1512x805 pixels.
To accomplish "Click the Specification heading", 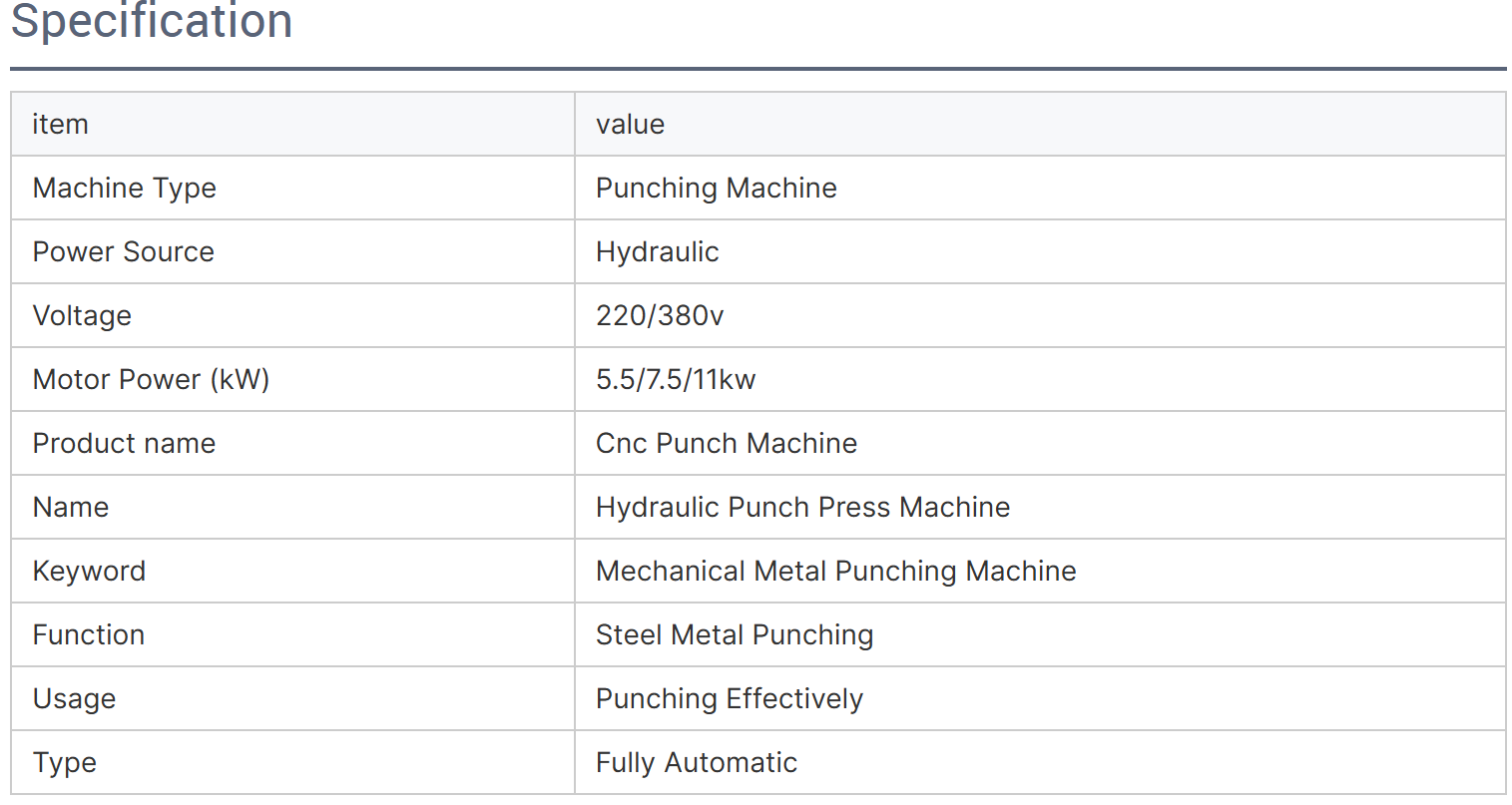I will (x=152, y=22).
